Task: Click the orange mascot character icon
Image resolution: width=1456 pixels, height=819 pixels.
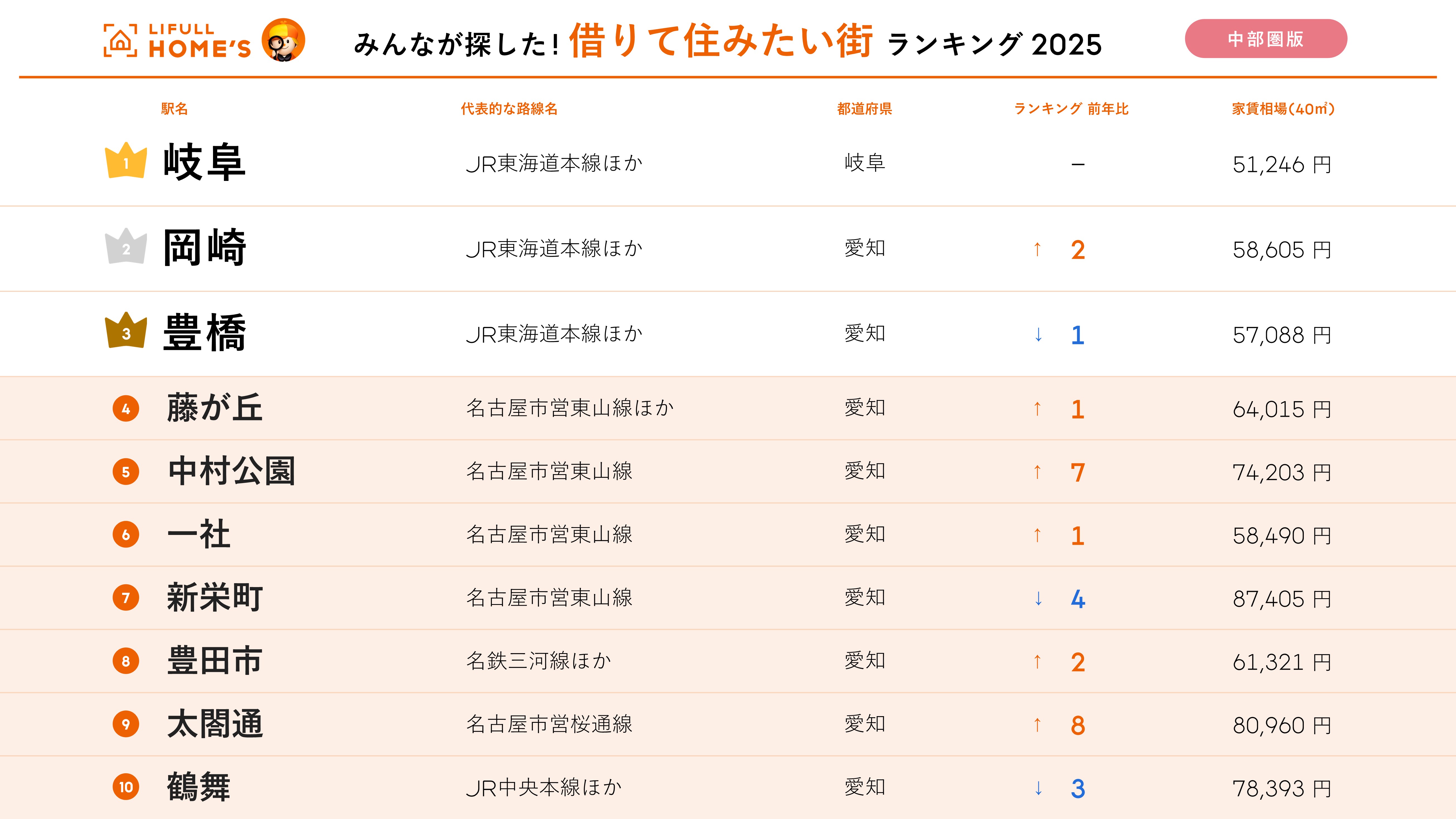Action: [x=283, y=40]
